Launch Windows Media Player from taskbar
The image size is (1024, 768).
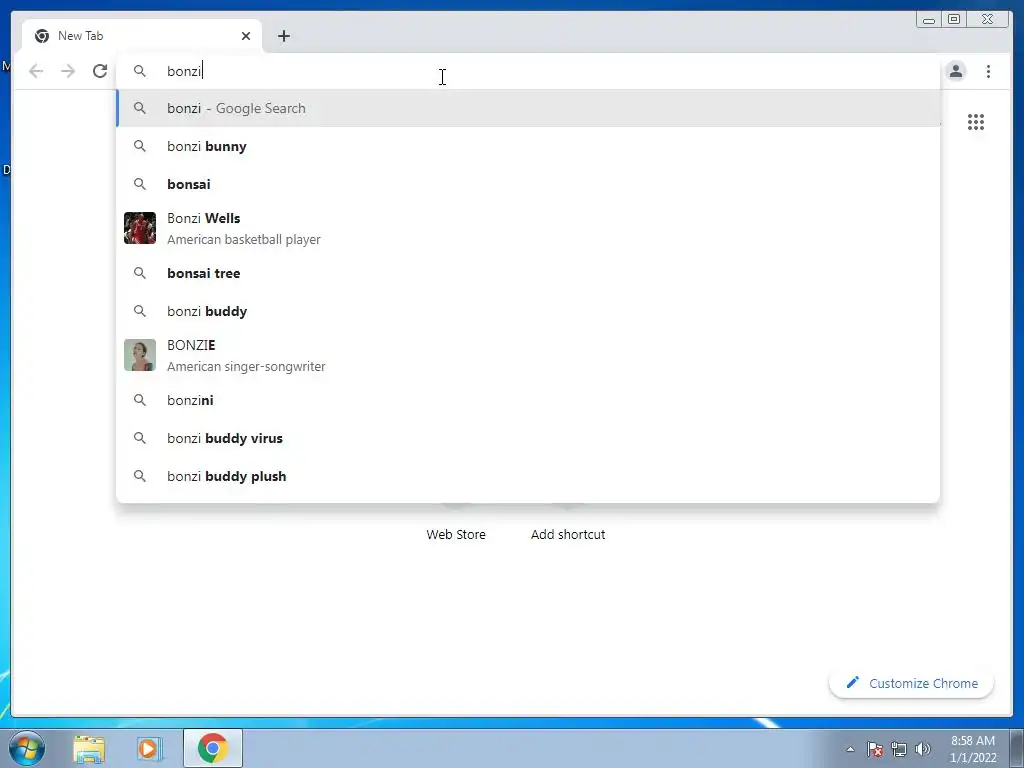pyautogui.click(x=149, y=749)
